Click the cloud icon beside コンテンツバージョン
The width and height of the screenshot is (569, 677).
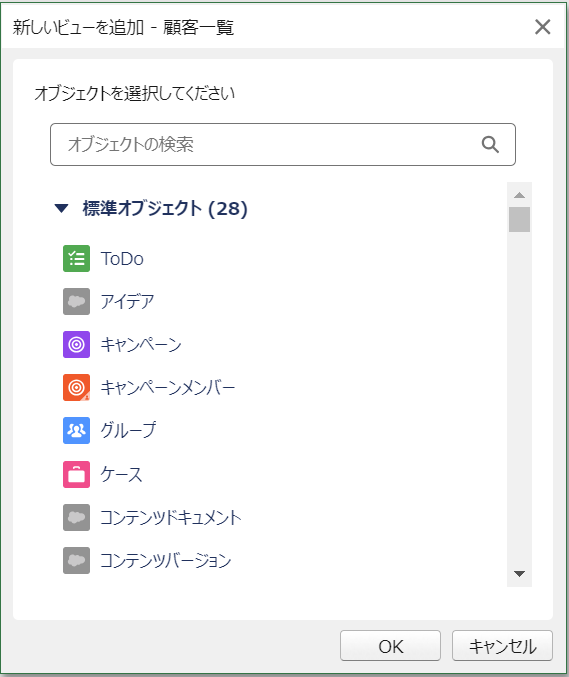pos(76,560)
